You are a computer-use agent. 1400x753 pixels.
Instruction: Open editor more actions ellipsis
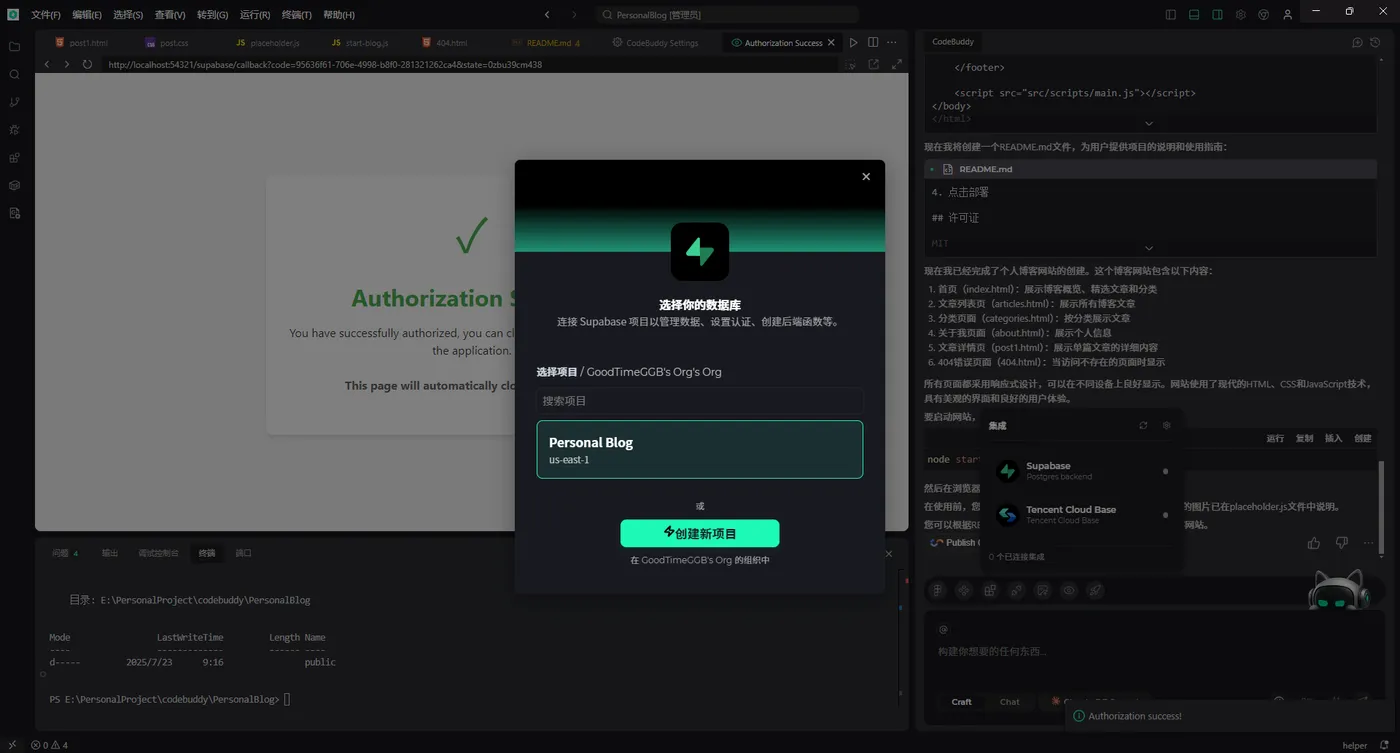892,43
